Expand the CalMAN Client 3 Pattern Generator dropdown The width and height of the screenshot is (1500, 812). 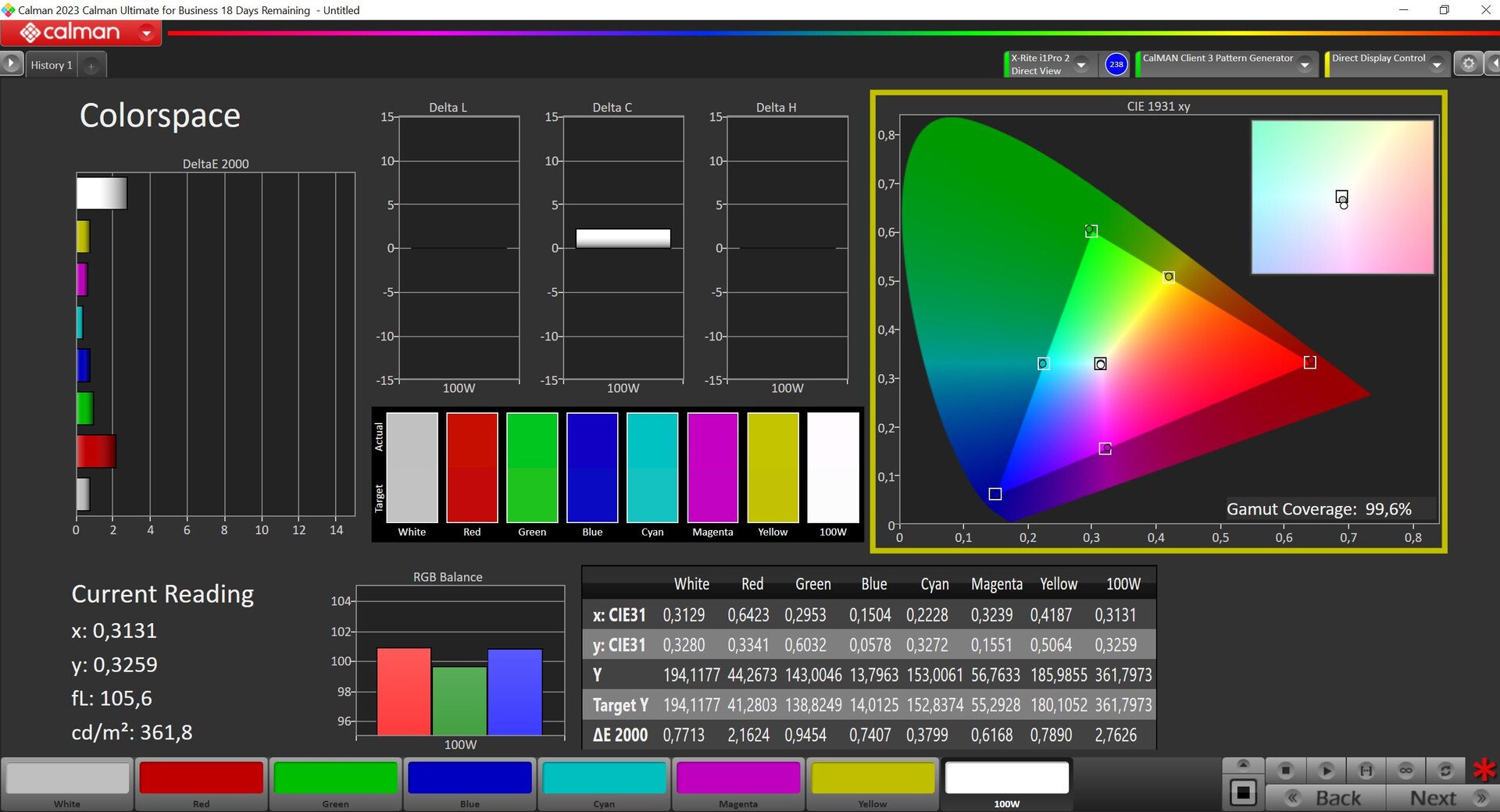tap(1305, 65)
